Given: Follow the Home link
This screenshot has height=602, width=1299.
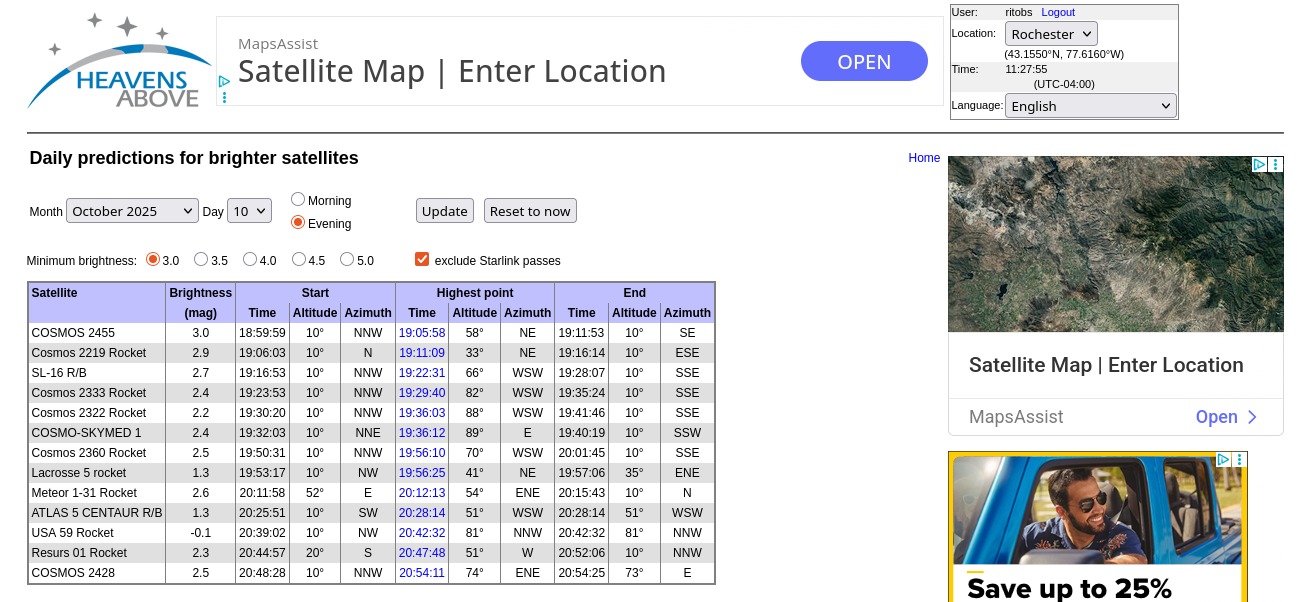Looking at the screenshot, I should tap(924, 158).
